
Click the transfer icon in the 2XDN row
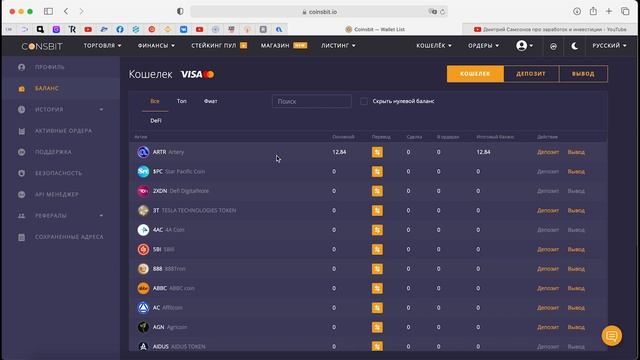[x=377, y=191]
